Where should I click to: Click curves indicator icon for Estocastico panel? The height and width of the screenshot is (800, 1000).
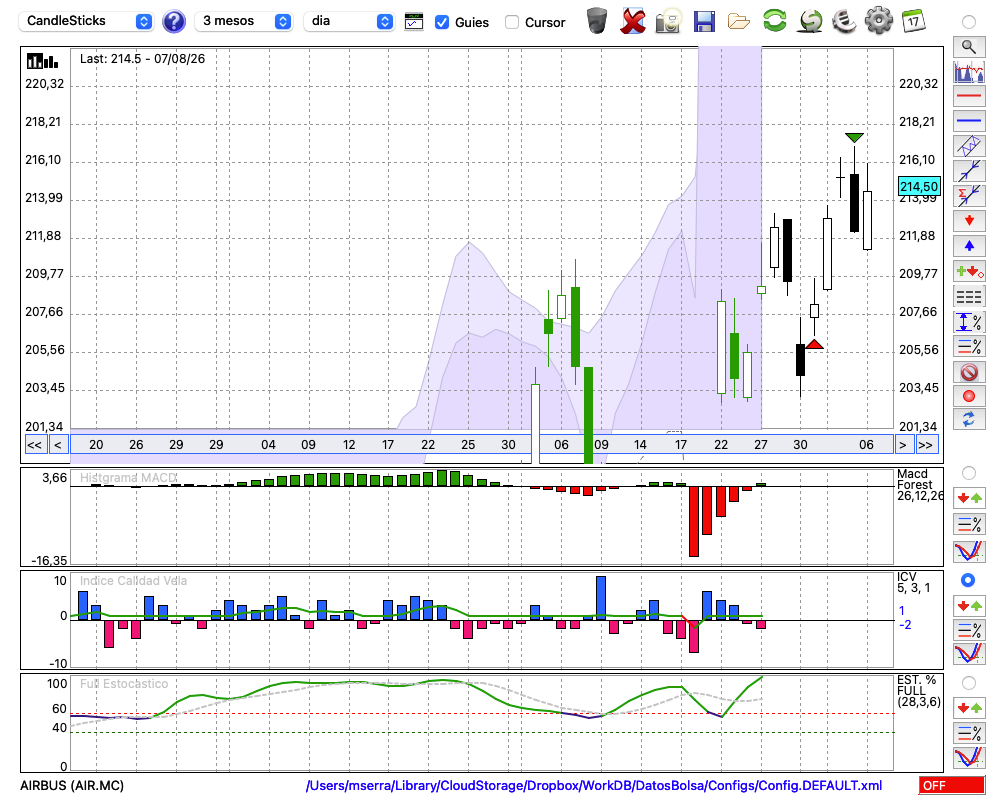point(969,757)
